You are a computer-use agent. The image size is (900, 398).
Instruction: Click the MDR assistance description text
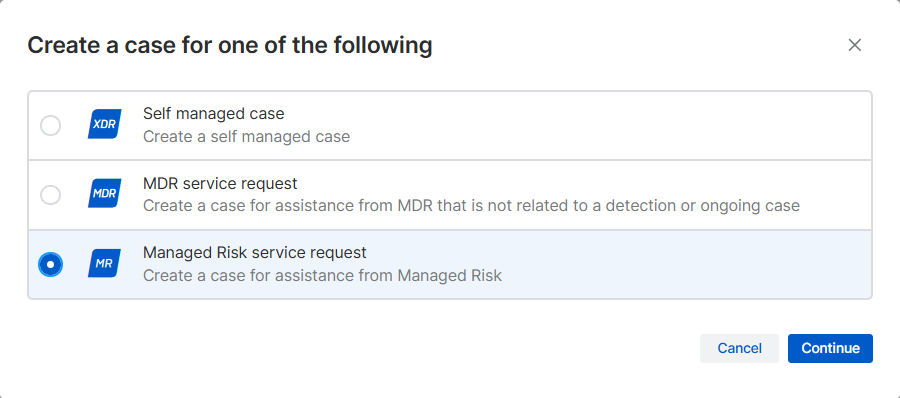(471, 206)
